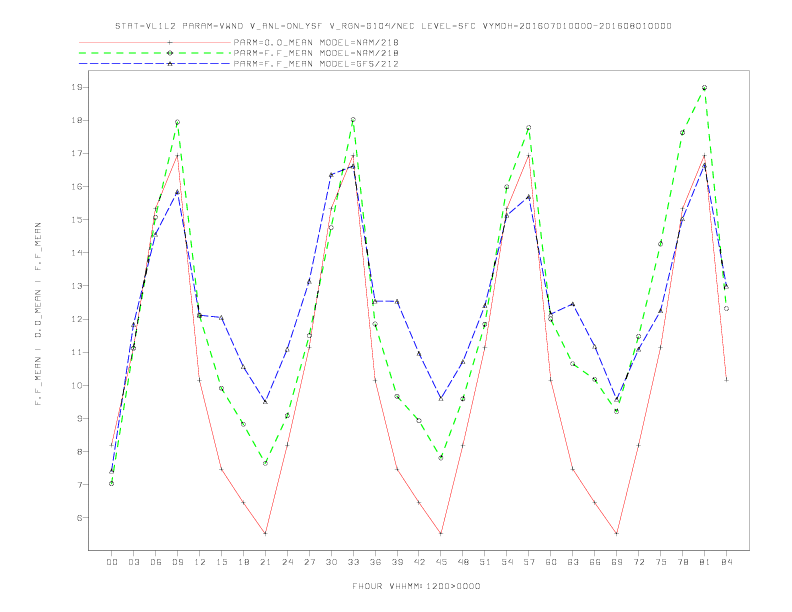Click x-axis tick label 09
This screenshot has width=792, height=612.
tap(177, 562)
